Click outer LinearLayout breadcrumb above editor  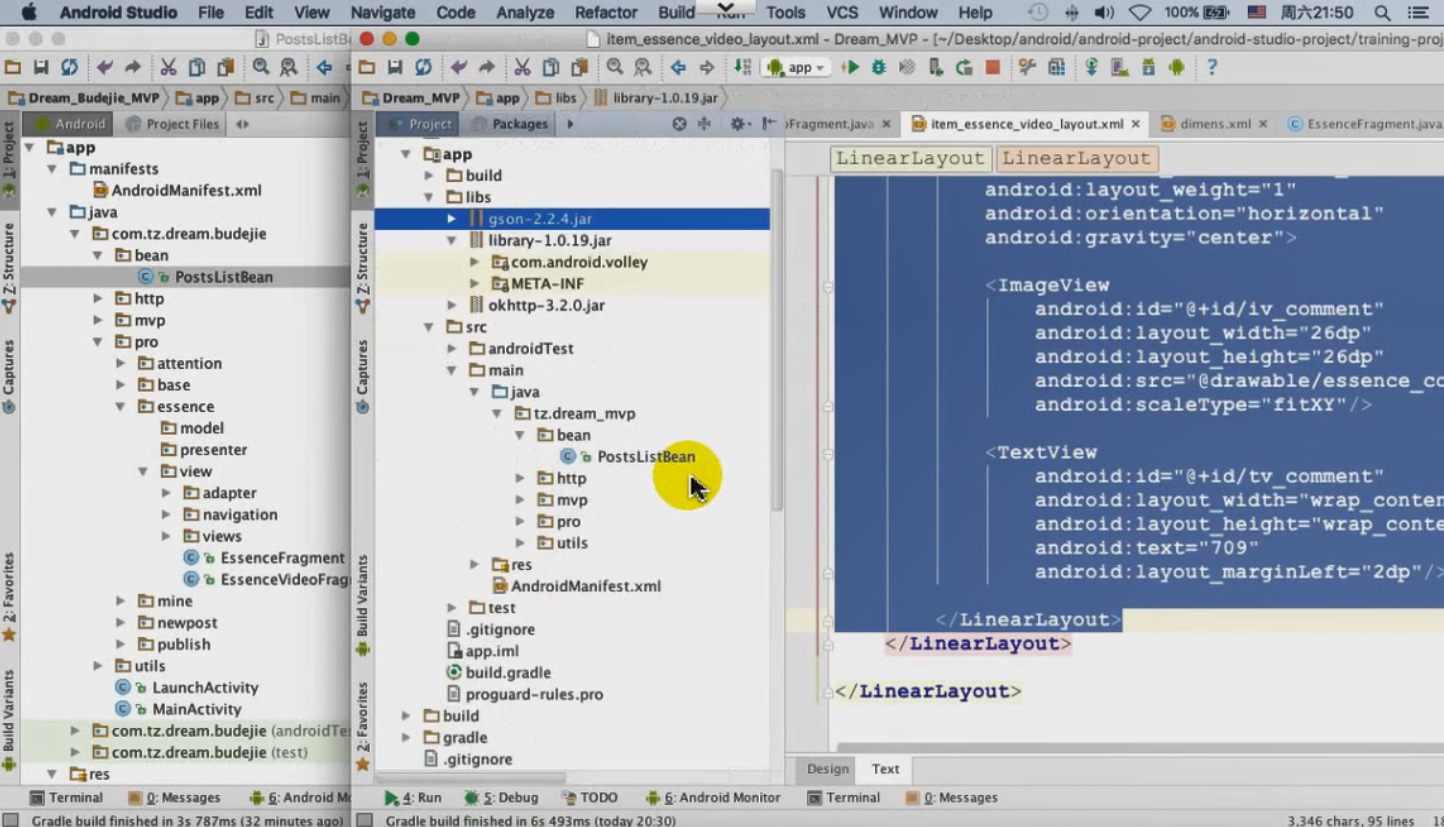click(909, 158)
